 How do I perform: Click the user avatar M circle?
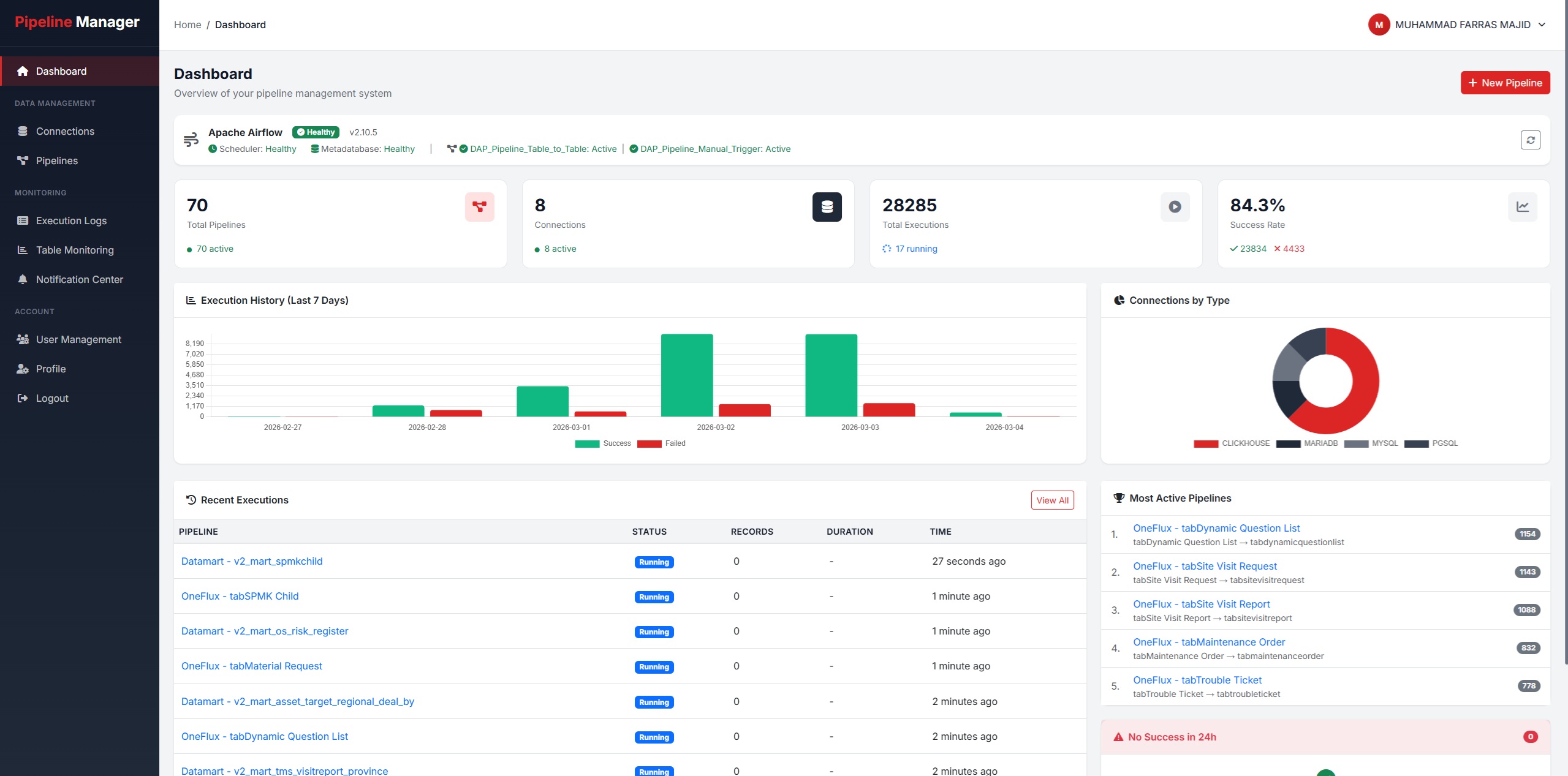click(1379, 25)
